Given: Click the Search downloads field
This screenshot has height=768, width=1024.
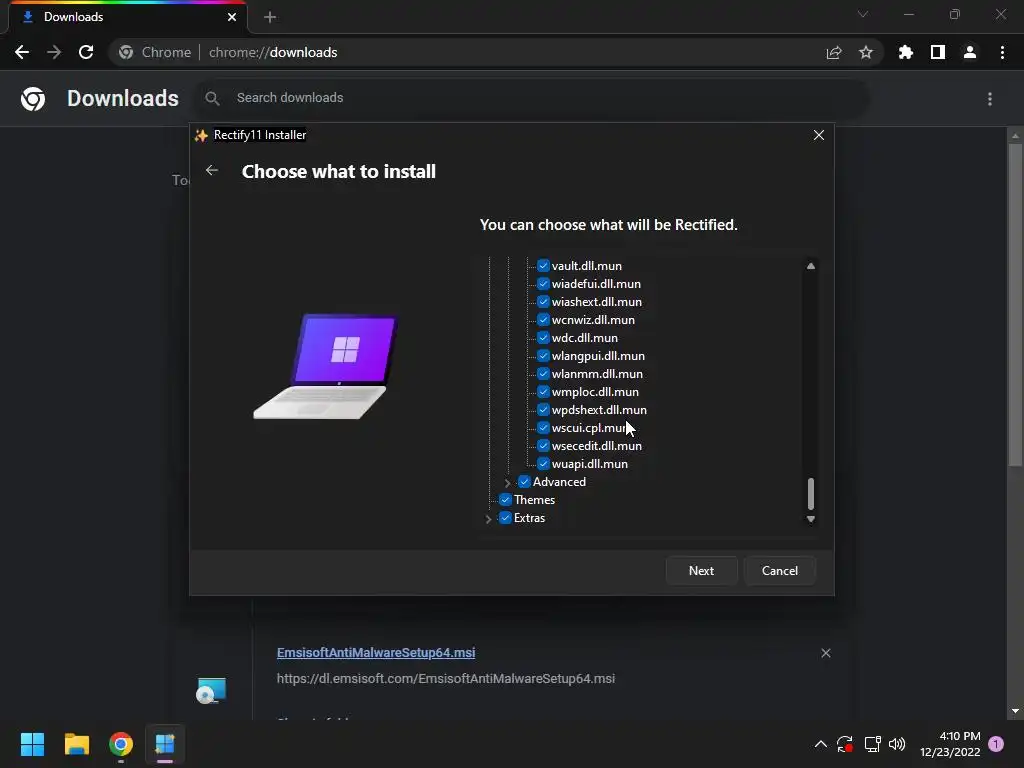Looking at the screenshot, I should pos(532,98).
